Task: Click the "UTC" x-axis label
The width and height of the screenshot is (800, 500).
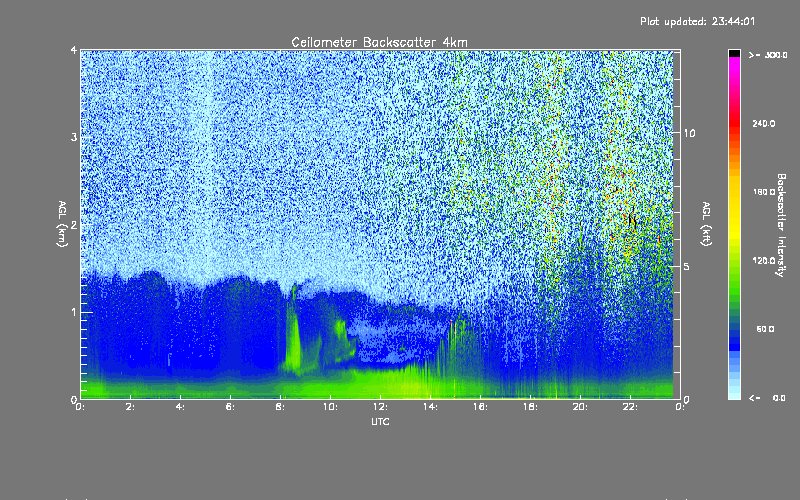Action: coord(380,421)
